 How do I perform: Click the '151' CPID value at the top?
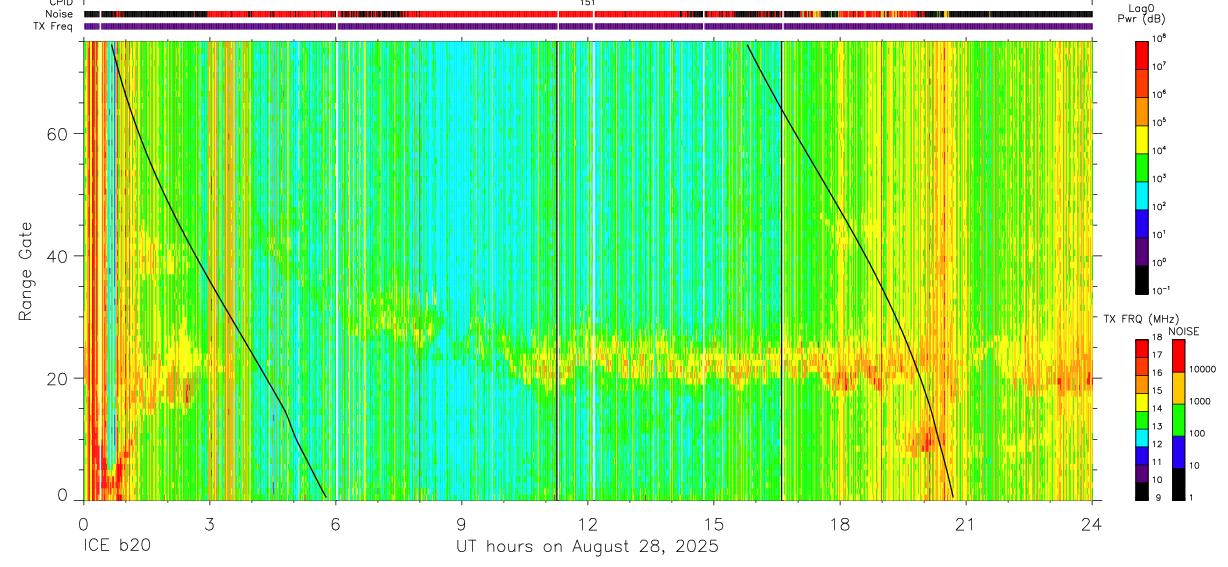[588, 4]
